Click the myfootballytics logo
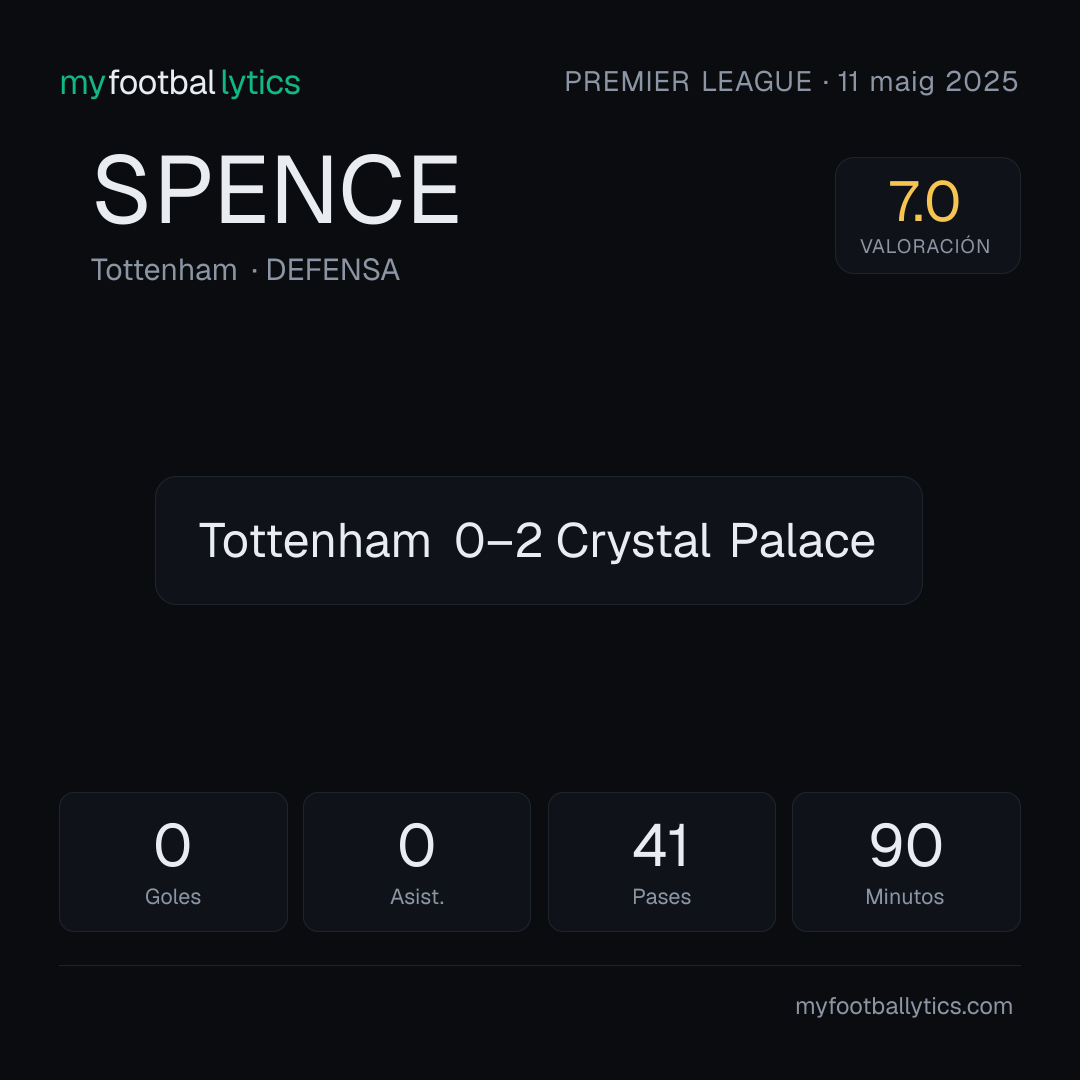This screenshot has width=1080, height=1080. click(180, 83)
